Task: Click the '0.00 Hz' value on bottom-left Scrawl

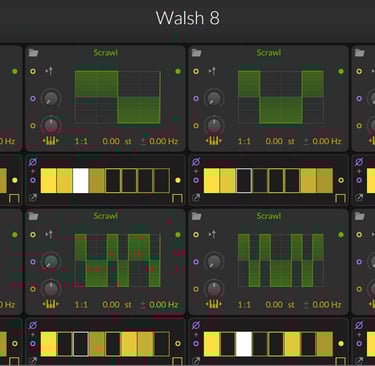Action: point(164,305)
